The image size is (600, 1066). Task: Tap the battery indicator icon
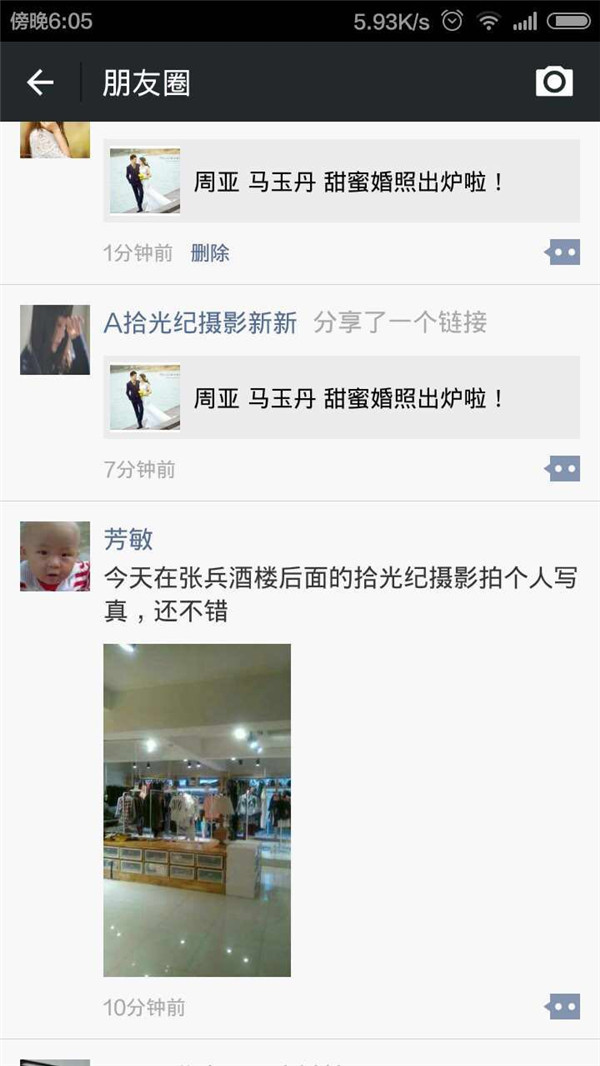(x=569, y=21)
